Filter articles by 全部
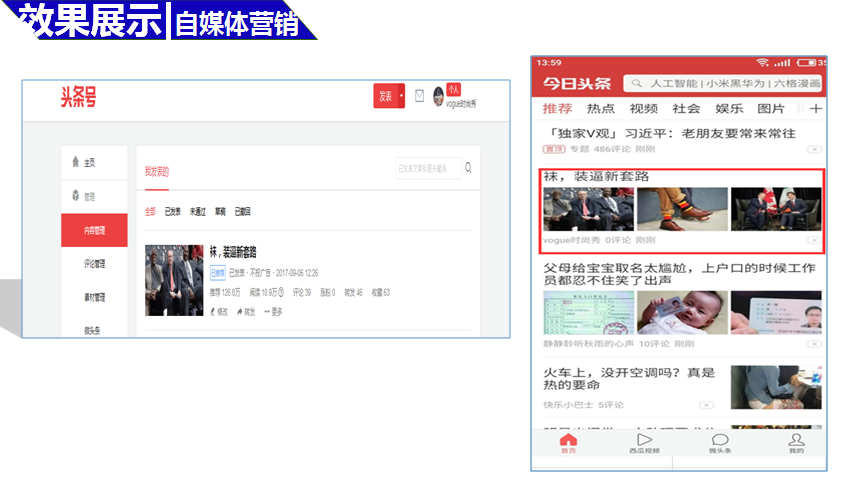 [x=150, y=211]
